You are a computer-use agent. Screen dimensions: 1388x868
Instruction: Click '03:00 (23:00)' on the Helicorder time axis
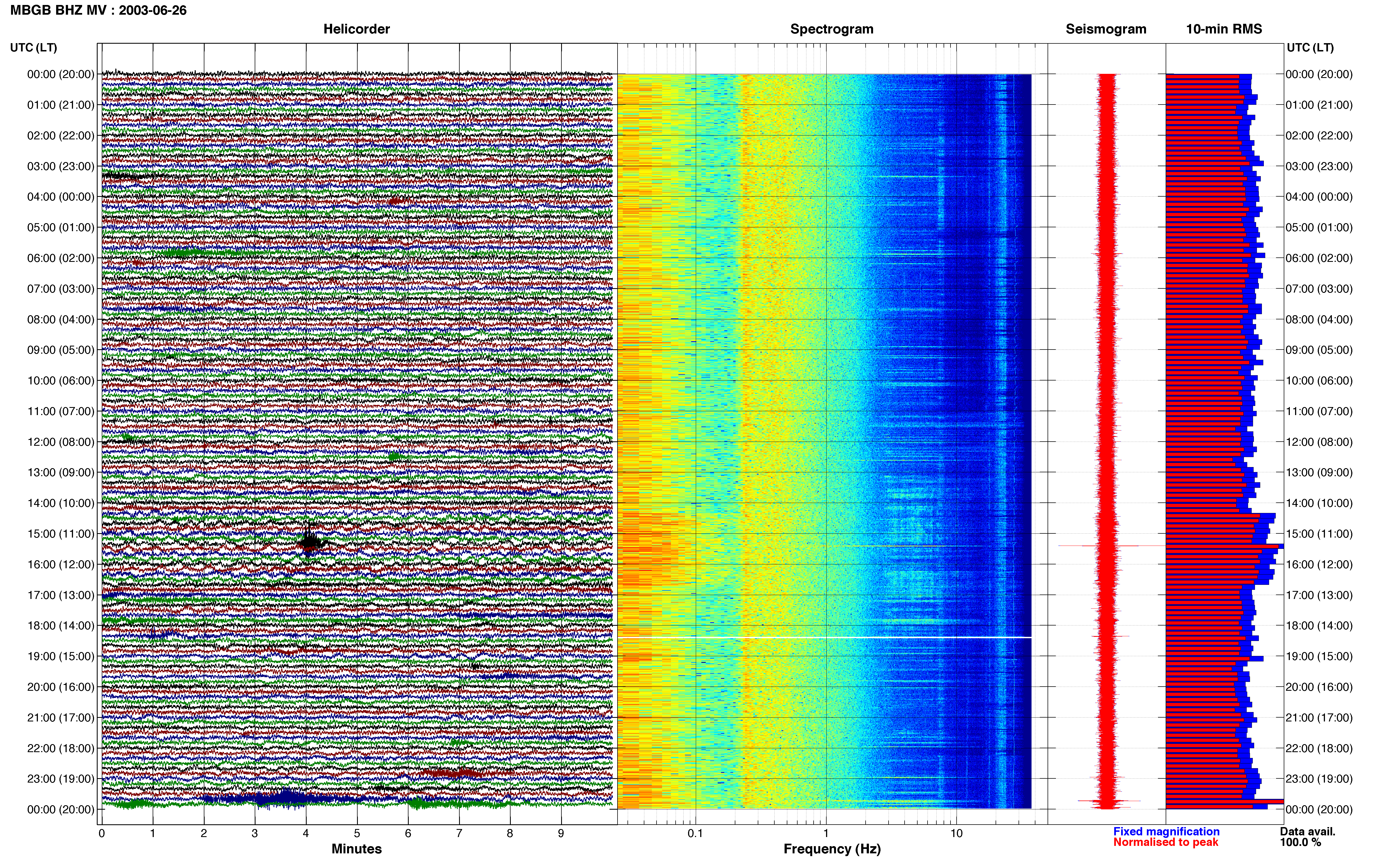tap(61, 166)
